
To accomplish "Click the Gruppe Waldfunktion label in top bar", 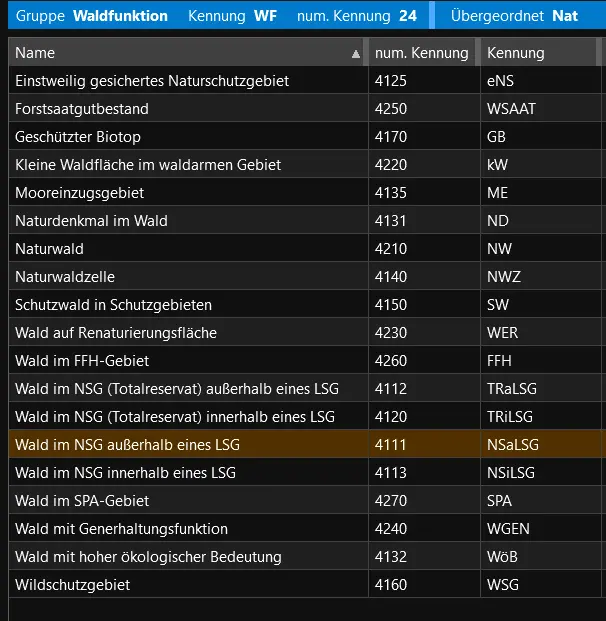I will click(x=92, y=16).
